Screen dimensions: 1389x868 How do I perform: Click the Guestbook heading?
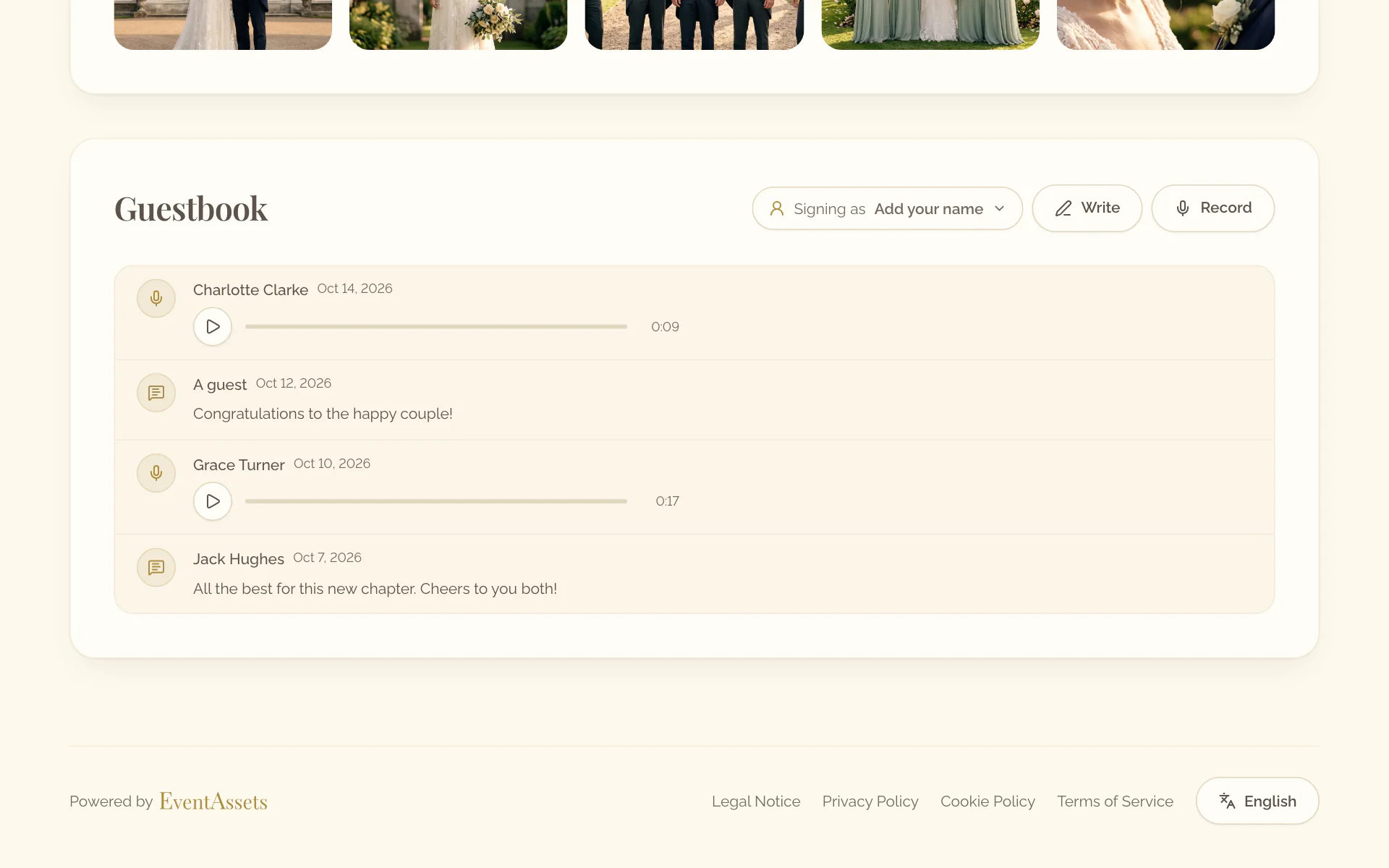click(191, 209)
